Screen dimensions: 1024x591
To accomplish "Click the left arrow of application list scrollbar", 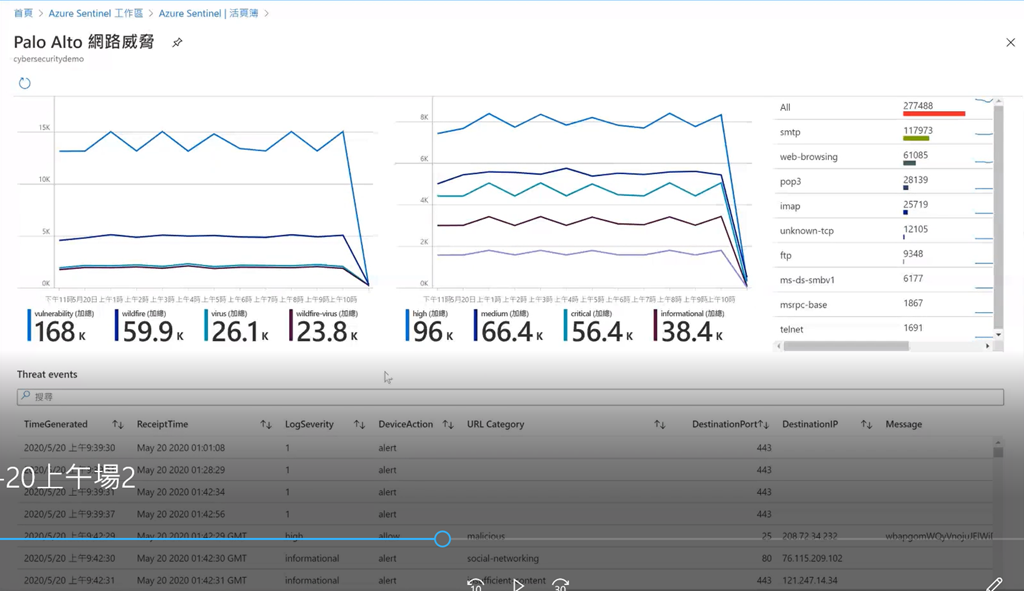I will coord(778,346).
